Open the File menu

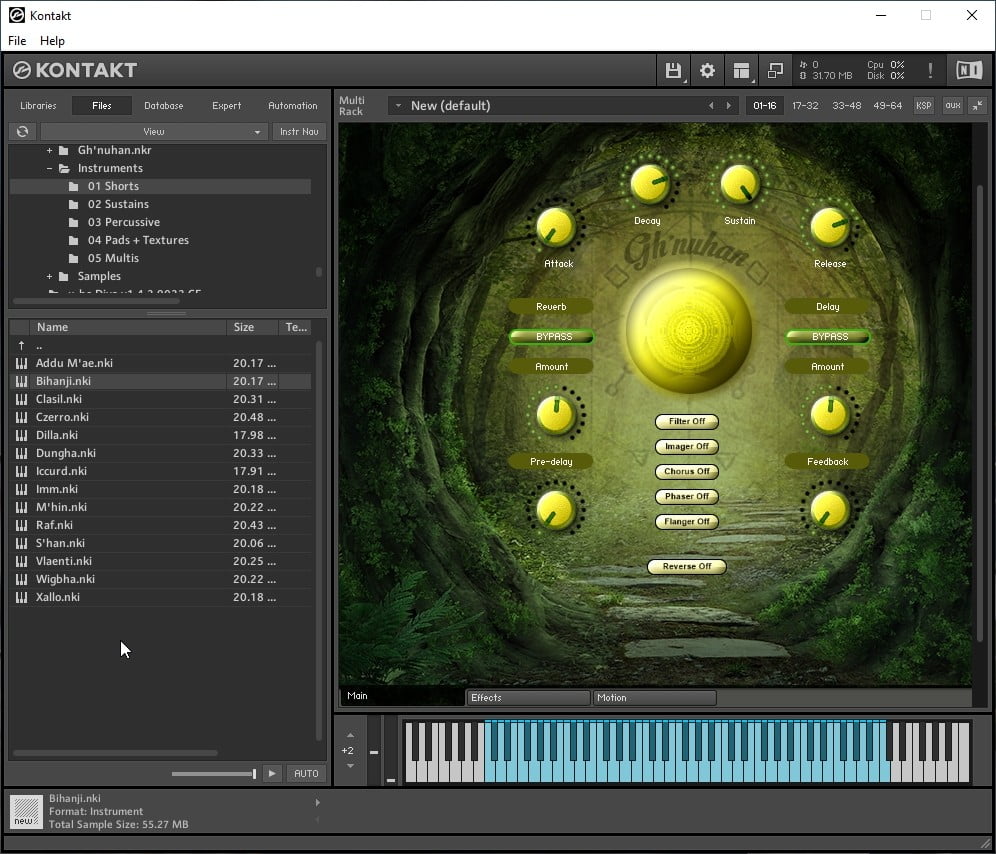click(x=17, y=41)
